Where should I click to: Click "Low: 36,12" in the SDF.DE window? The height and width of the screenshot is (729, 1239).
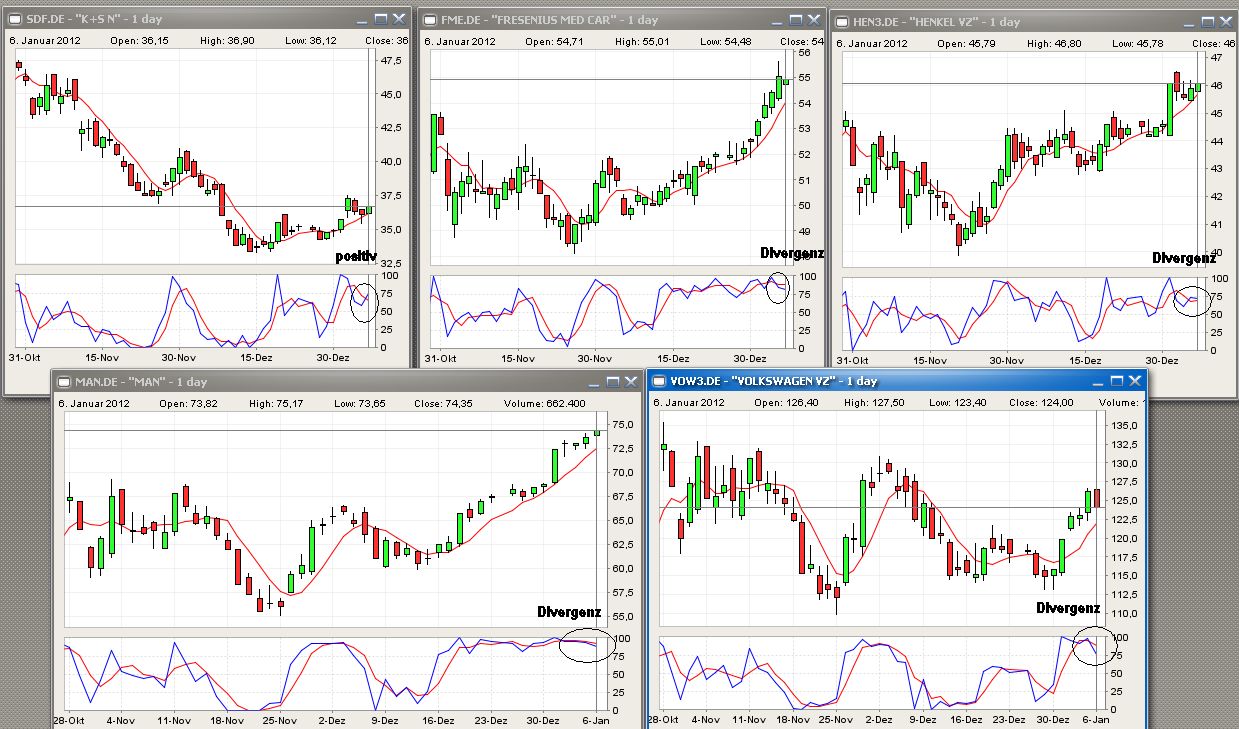point(313,40)
